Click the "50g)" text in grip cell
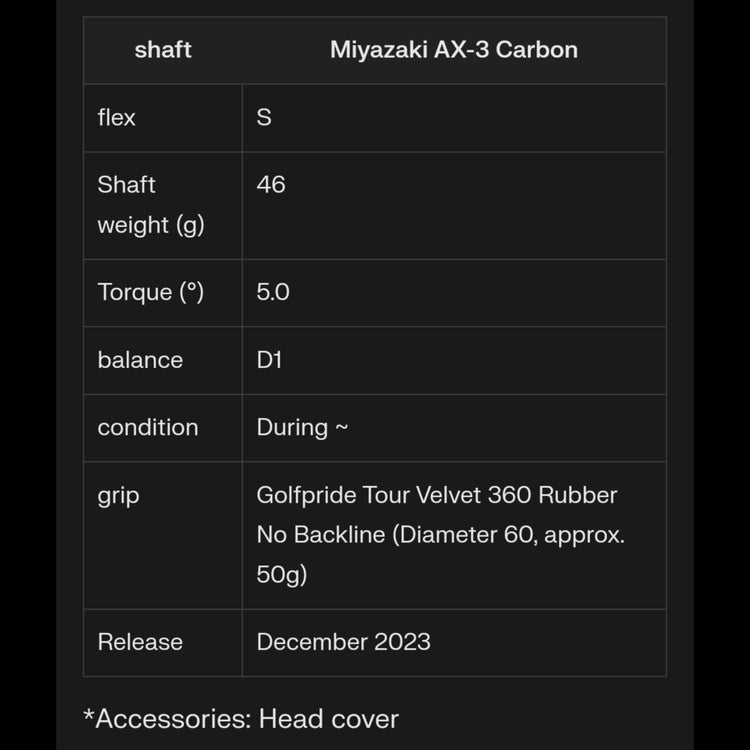 point(282,575)
